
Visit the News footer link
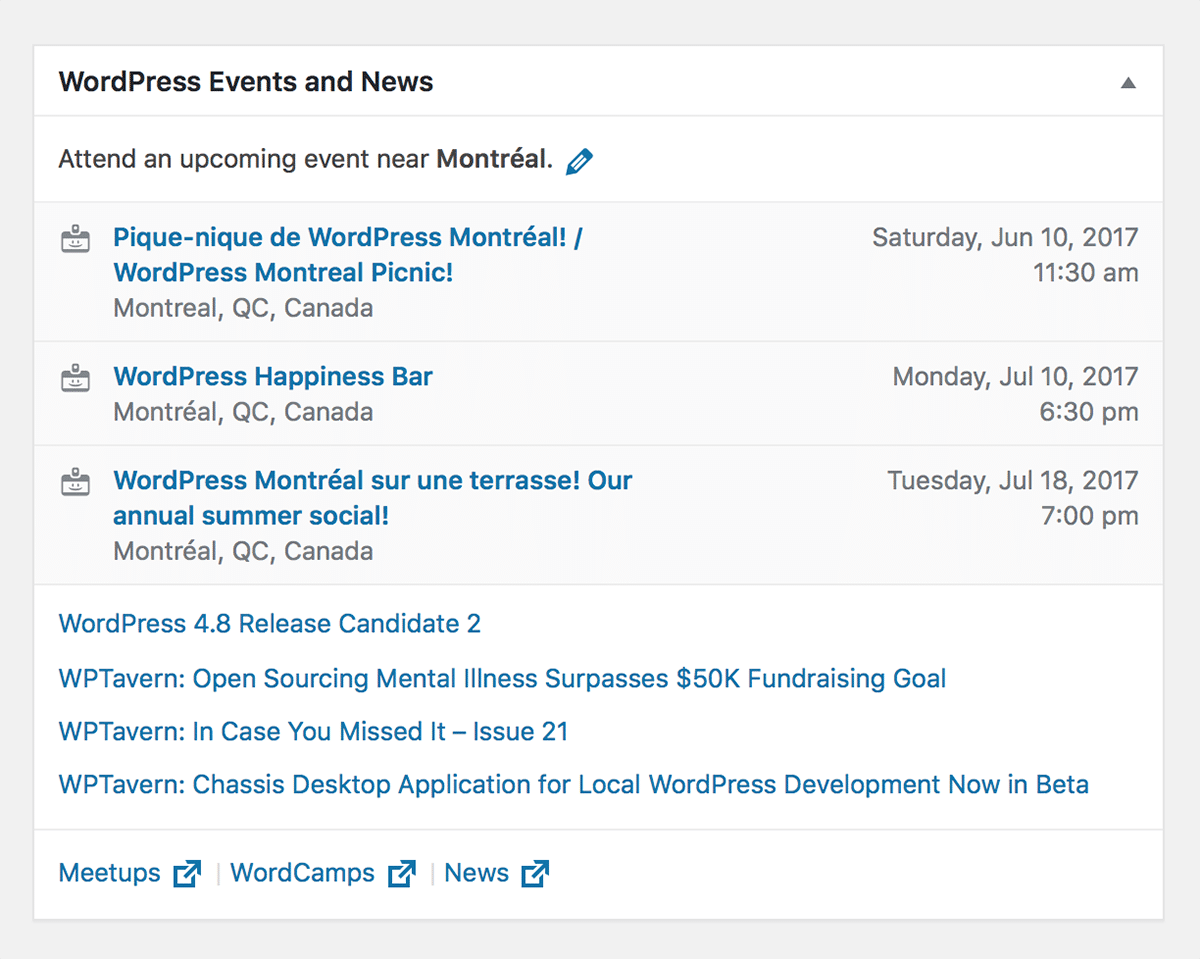pos(477,873)
